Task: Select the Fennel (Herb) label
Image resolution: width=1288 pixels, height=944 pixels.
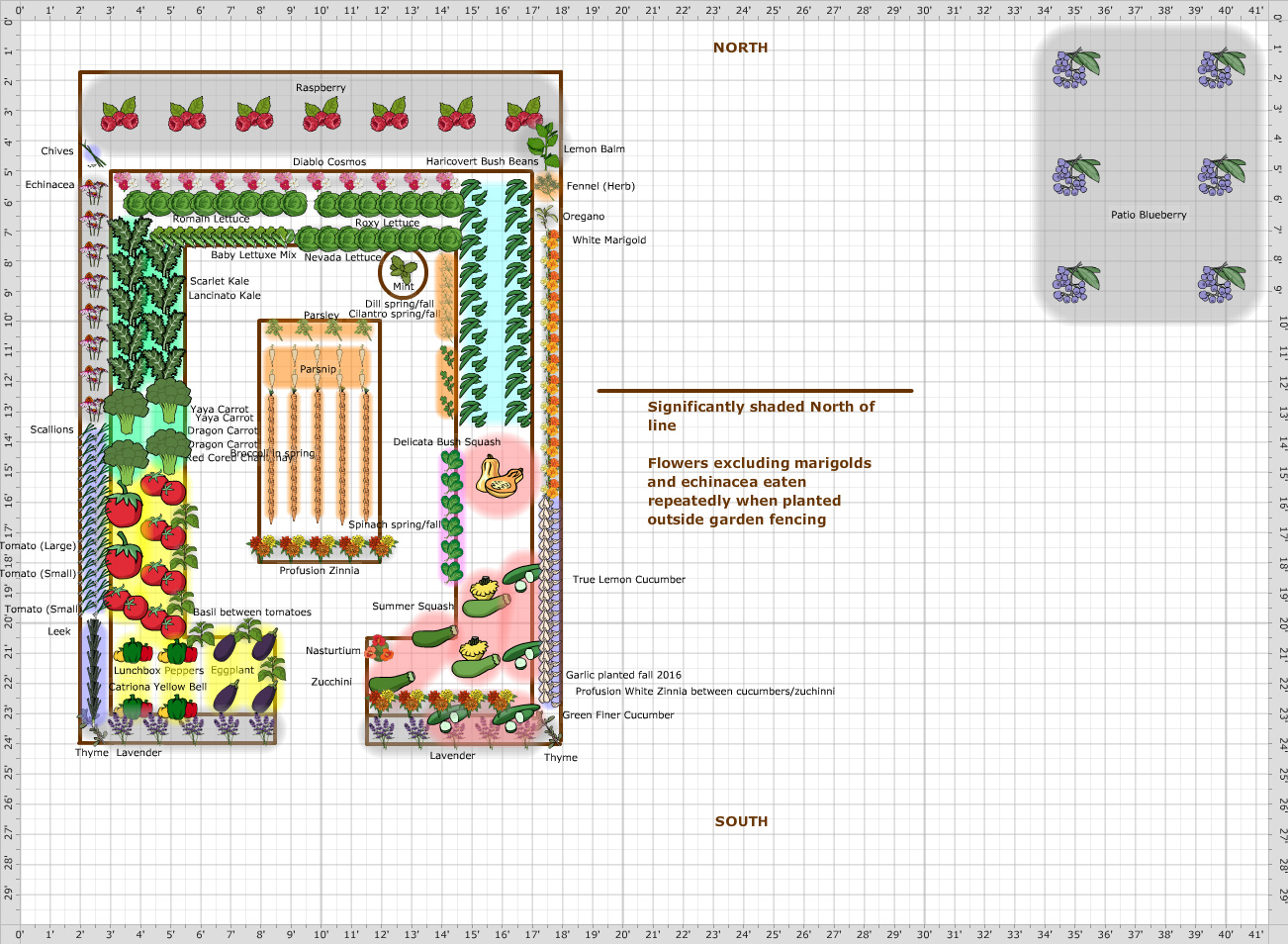Action: point(600,186)
